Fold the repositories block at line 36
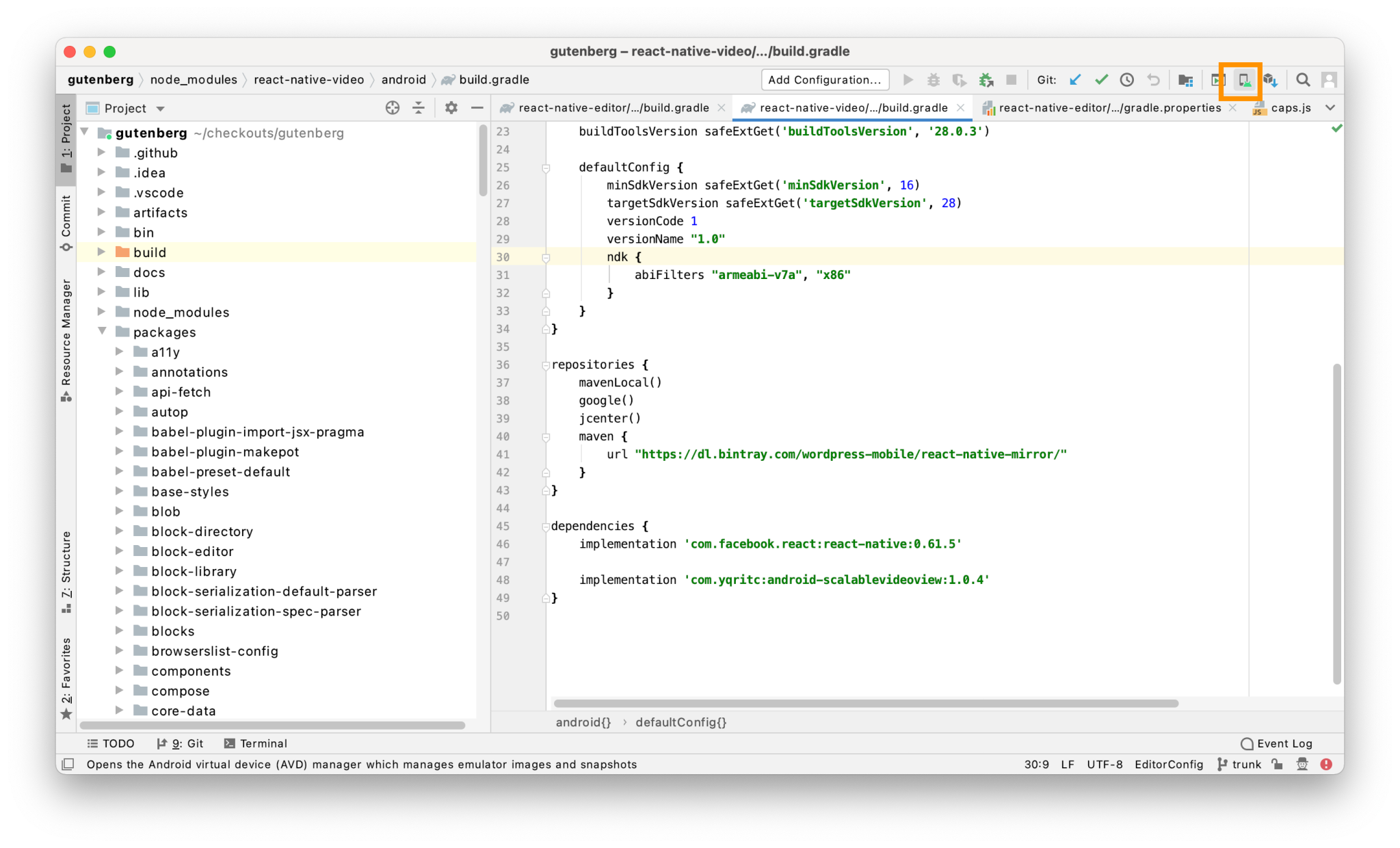1400x848 pixels. [546, 365]
